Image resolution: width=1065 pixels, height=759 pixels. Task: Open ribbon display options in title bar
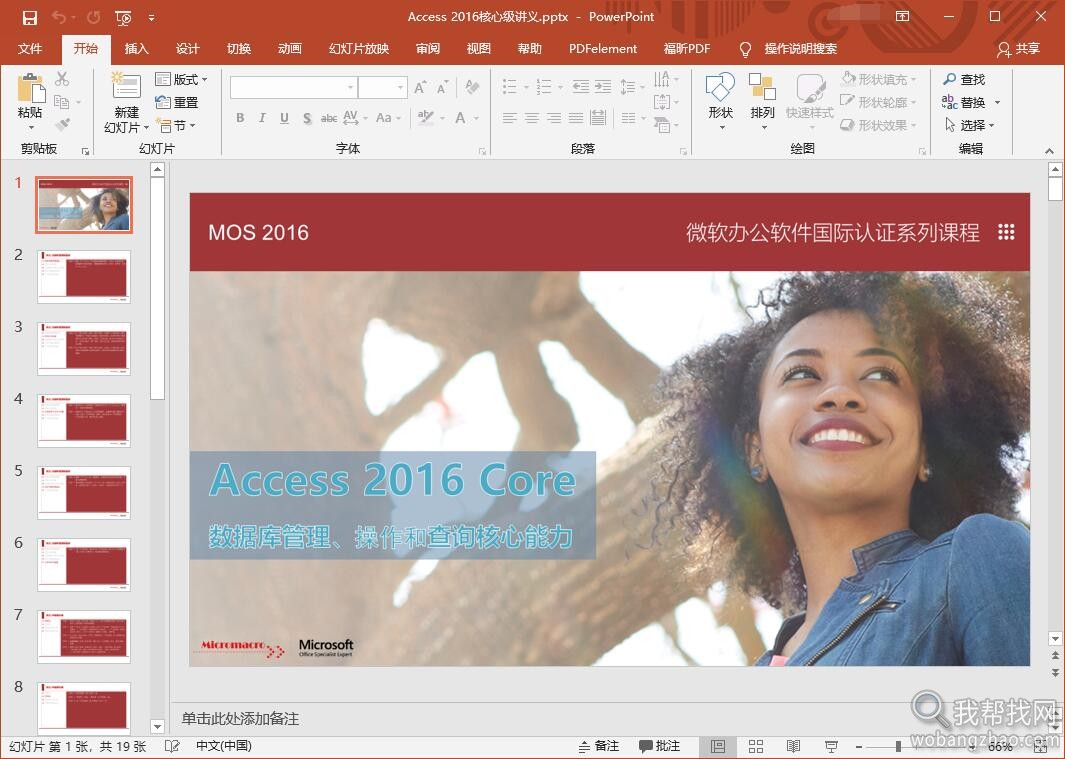pos(903,16)
